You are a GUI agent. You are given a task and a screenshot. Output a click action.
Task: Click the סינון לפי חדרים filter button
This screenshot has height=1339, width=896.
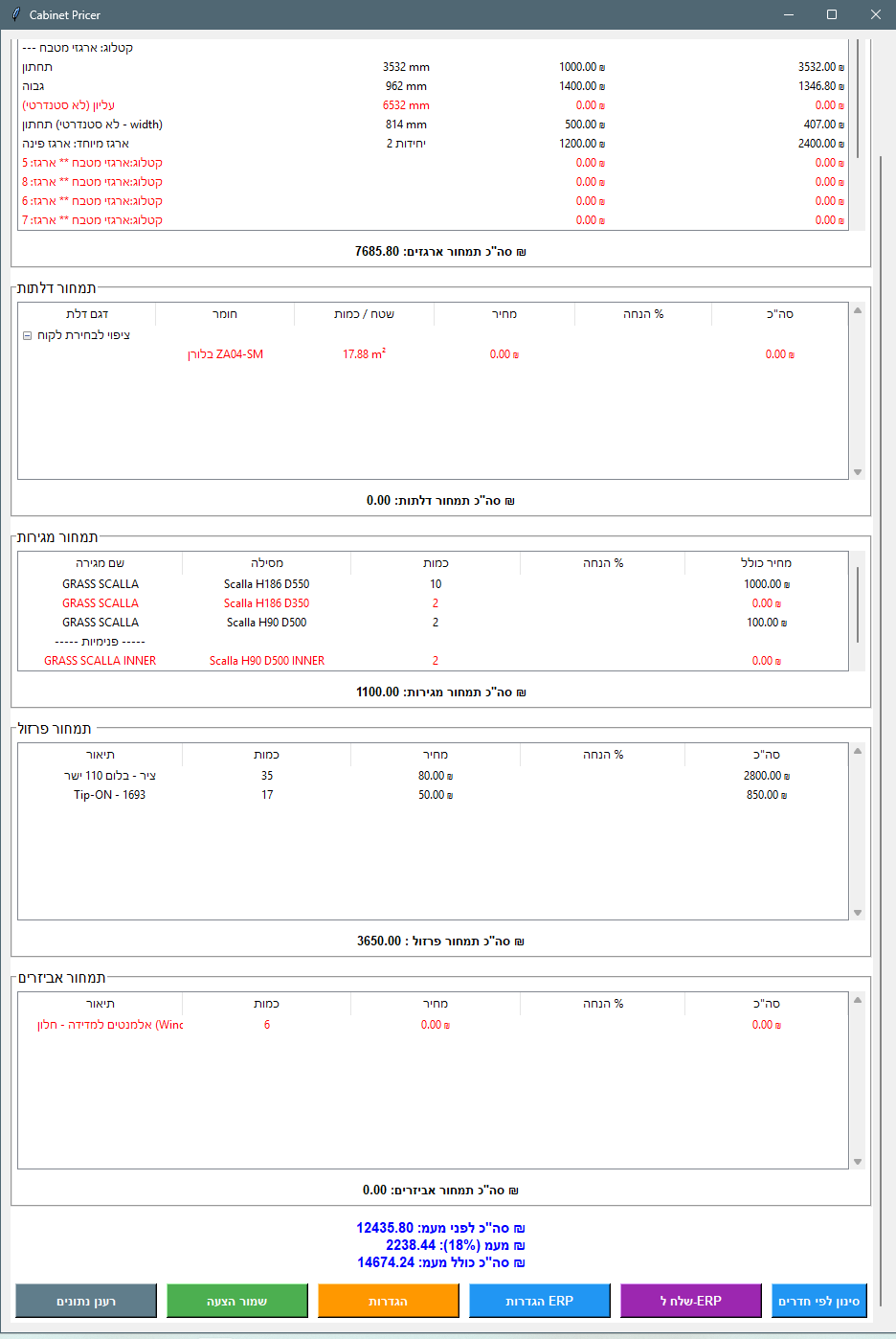[x=819, y=1301]
